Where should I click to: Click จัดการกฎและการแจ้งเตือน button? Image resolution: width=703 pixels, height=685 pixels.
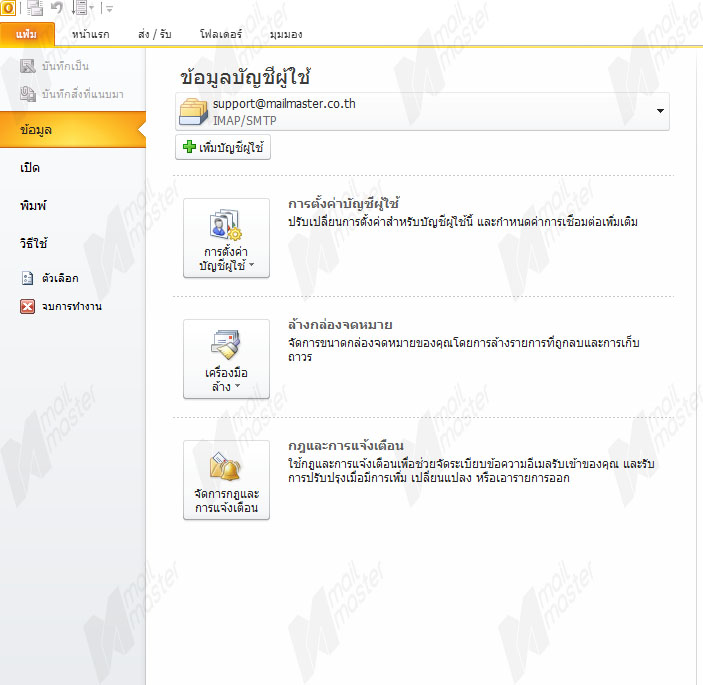pyautogui.click(x=226, y=480)
